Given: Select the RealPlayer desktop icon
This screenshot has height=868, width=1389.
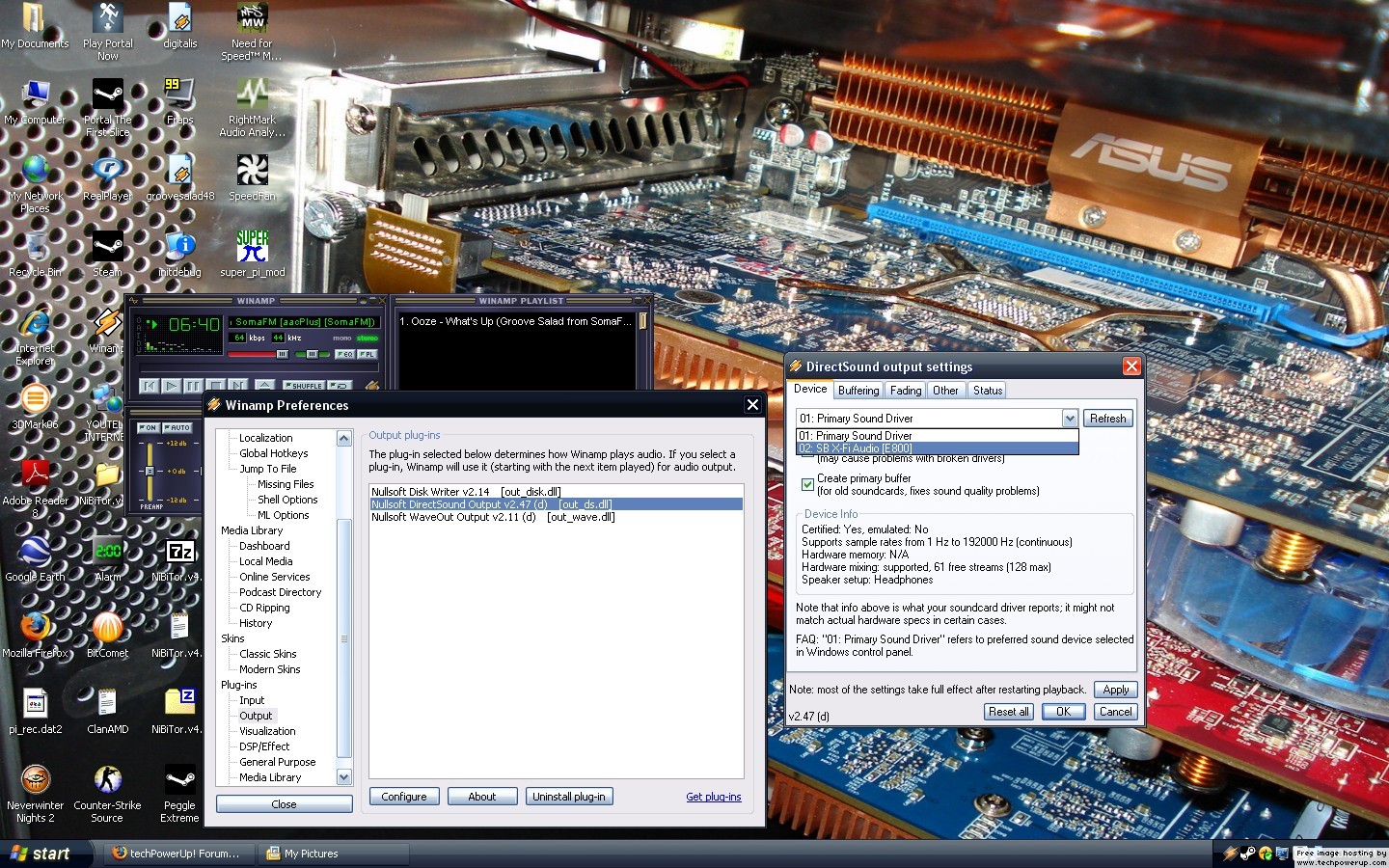Looking at the screenshot, I should pos(107,177).
